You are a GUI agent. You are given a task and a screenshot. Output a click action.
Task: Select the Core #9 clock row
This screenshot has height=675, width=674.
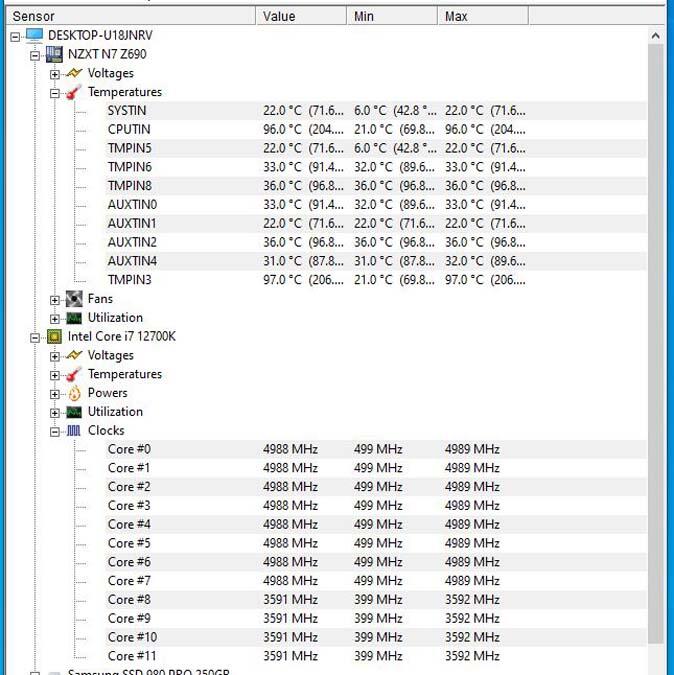tap(376, 619)
